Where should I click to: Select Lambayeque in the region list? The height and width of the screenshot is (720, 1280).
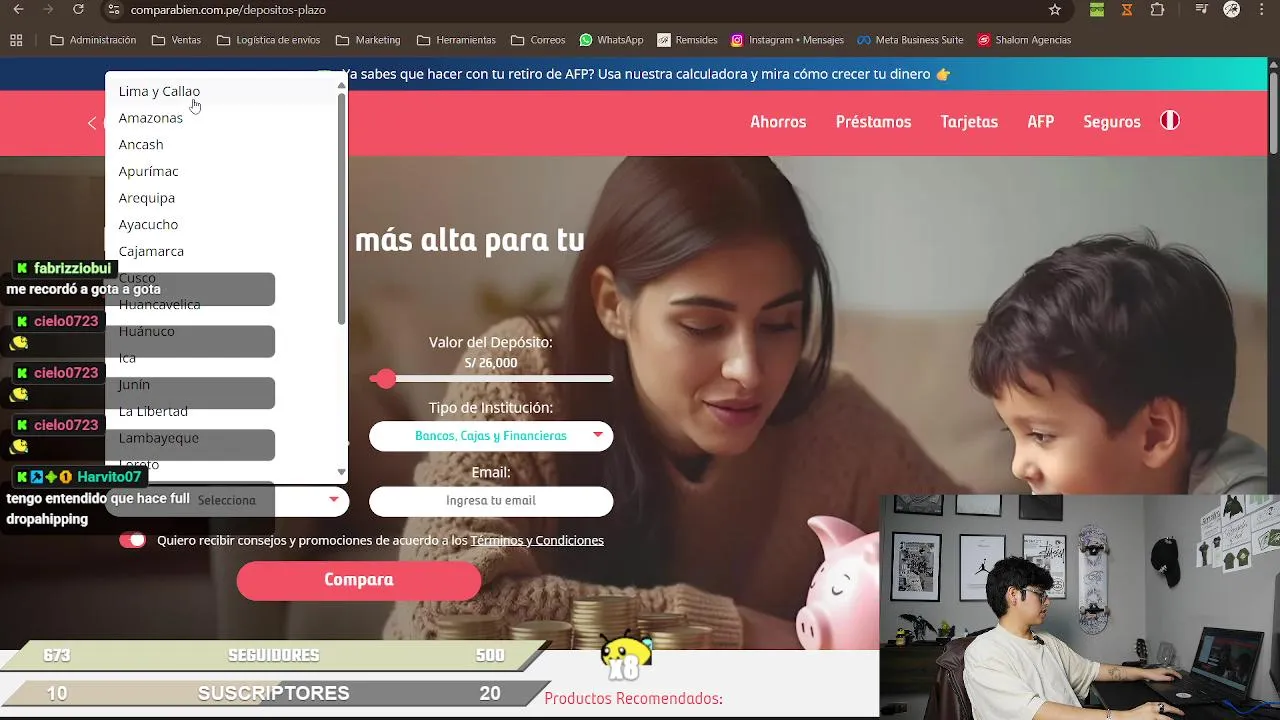221,438
